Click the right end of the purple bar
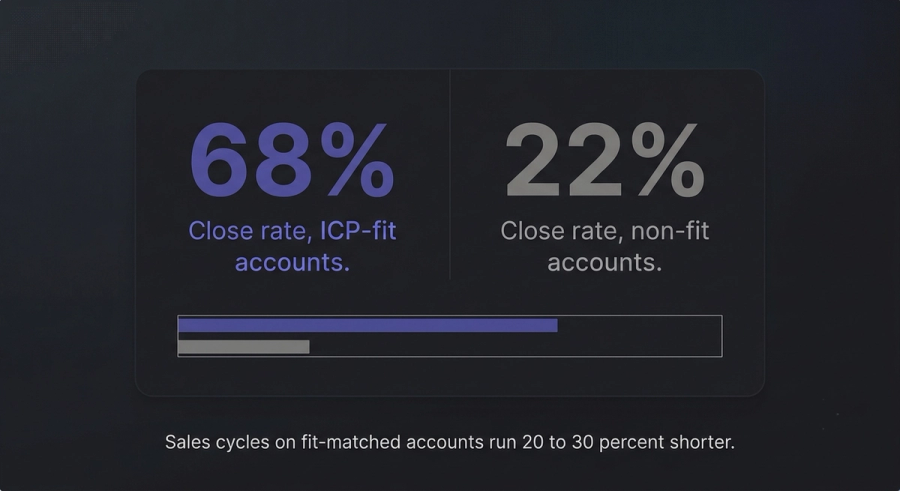 [x=553, y=325]
